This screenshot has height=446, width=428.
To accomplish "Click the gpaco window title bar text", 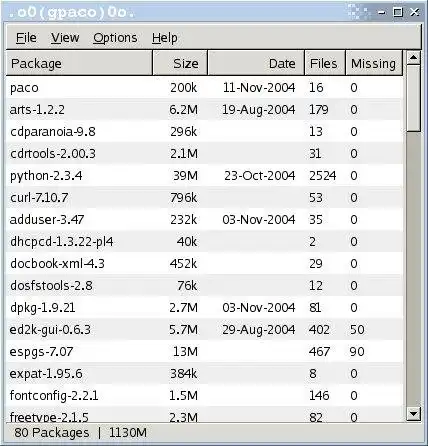I will click(72, 13).
